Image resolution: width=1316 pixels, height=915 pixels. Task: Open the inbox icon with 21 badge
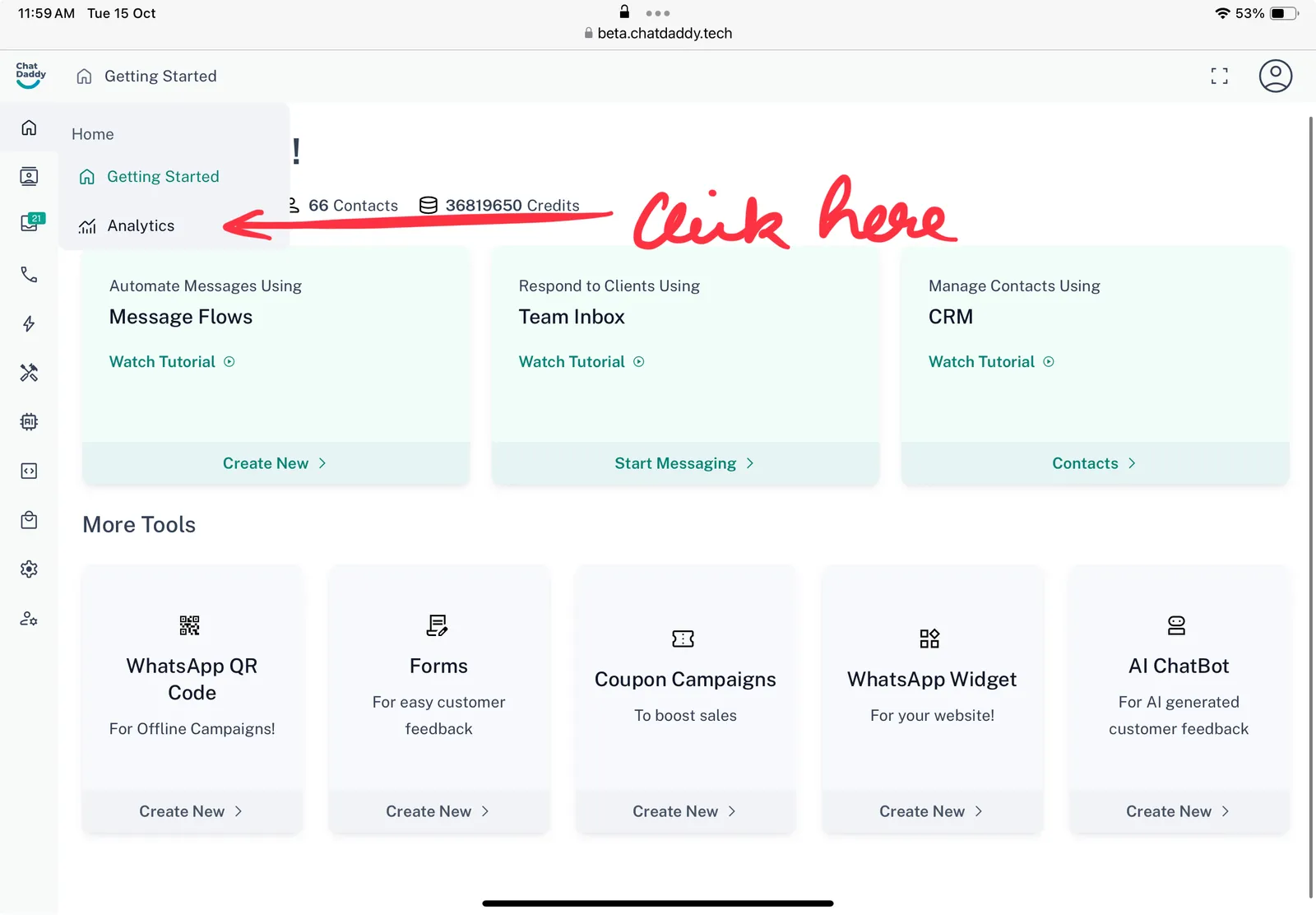tap(30, 224)
